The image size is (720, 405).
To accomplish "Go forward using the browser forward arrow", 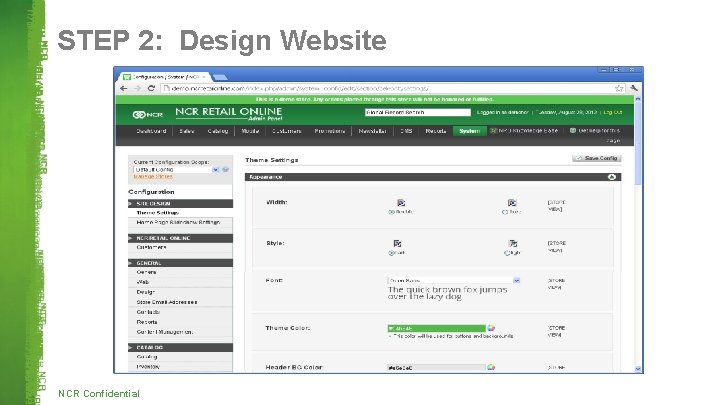I will 137,88.
